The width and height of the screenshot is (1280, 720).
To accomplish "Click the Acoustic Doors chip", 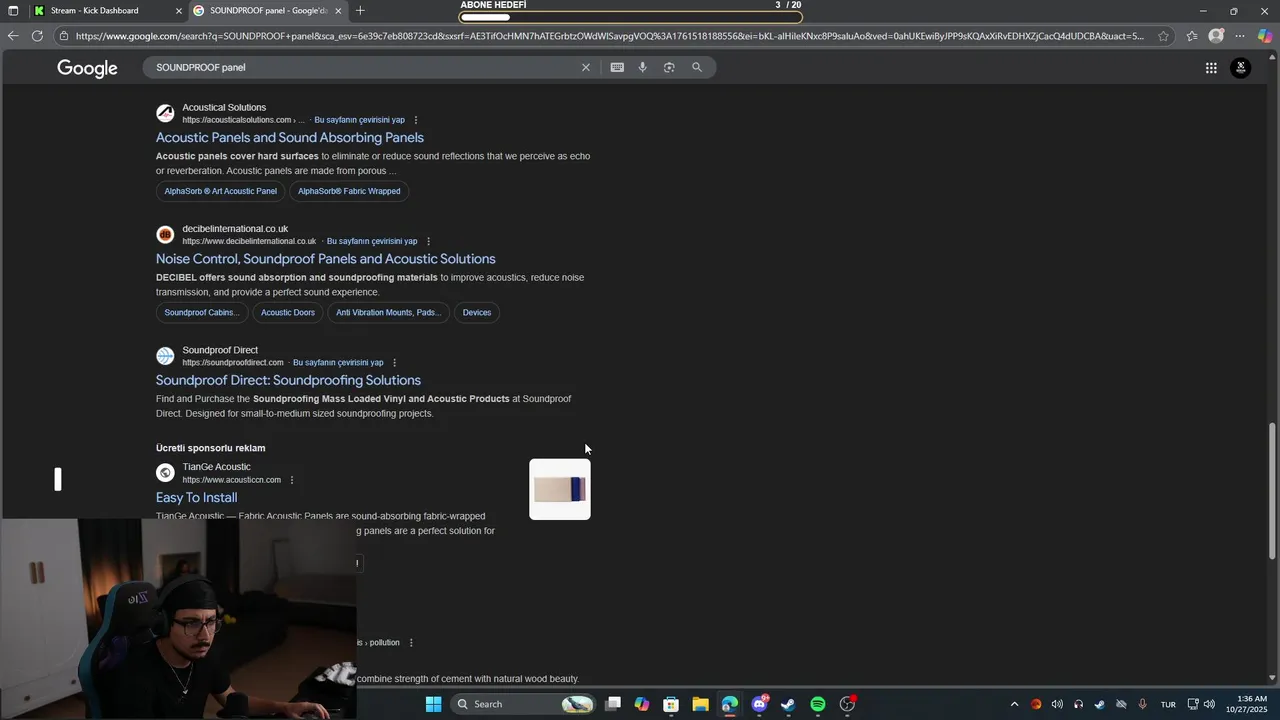I will point(288,313).
